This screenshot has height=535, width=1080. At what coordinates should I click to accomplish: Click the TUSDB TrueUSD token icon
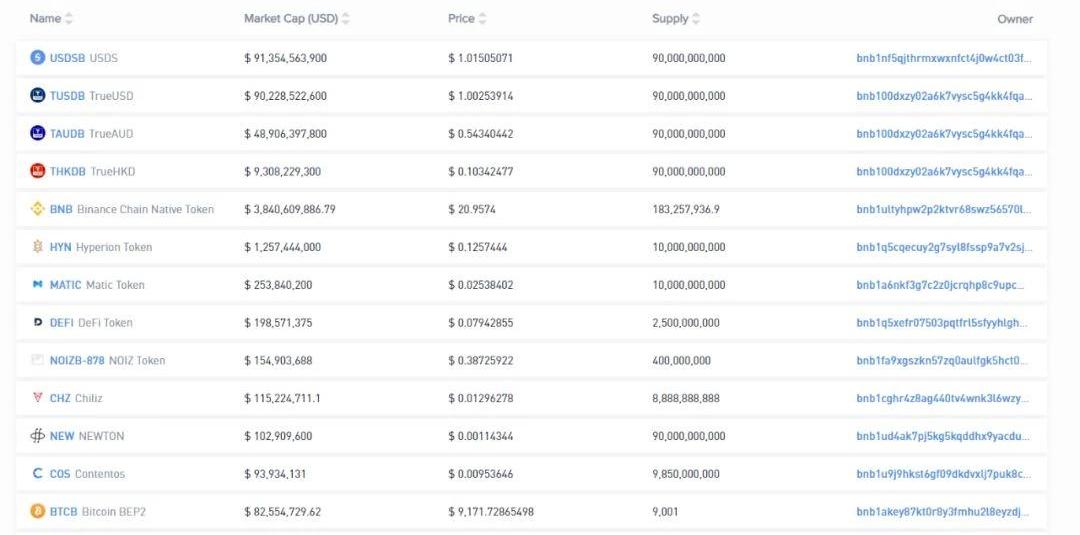[38, 96]
